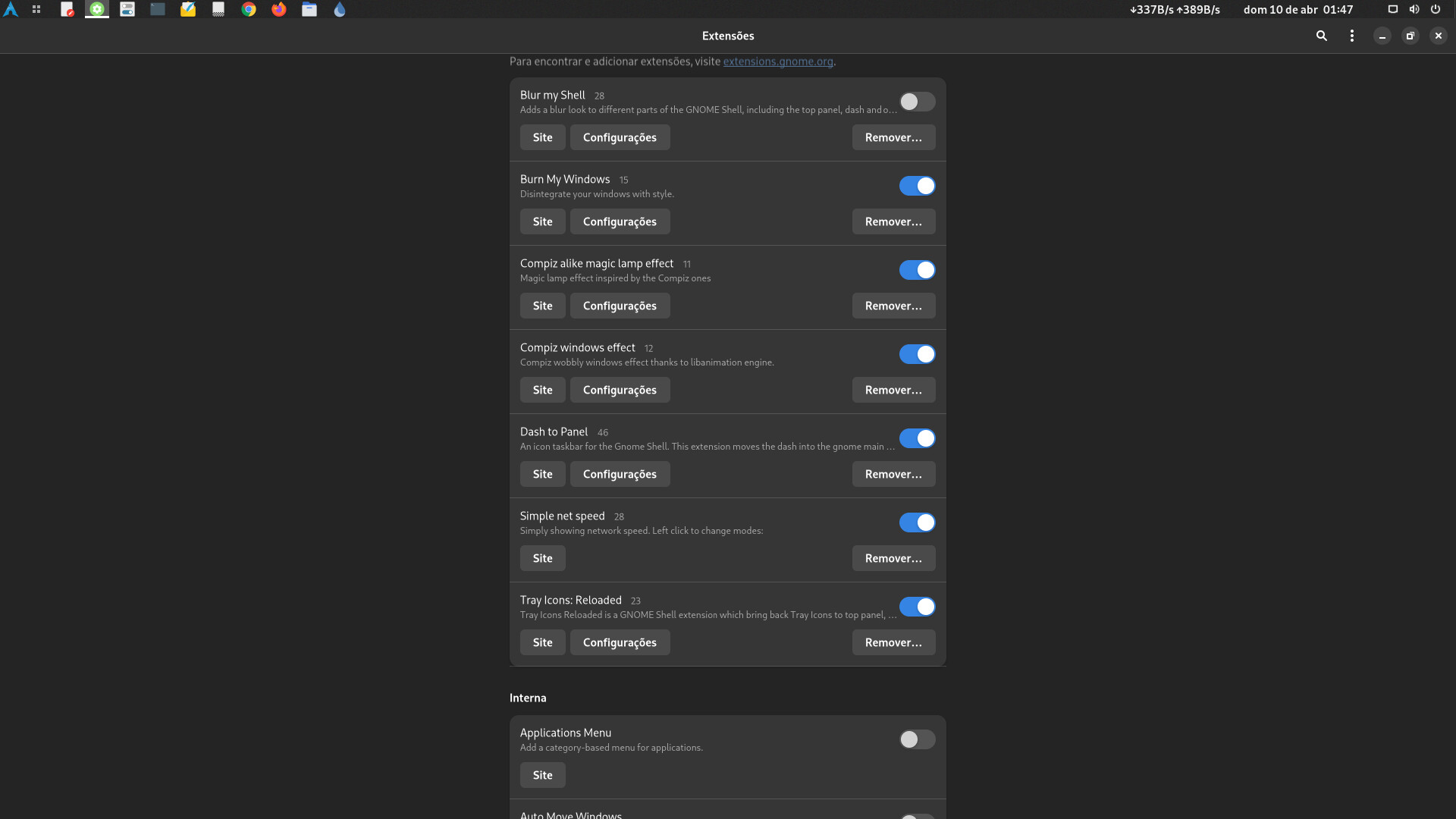Remove Compiz windows effect extension
1456x819 pixels.
tap(894, 390)
